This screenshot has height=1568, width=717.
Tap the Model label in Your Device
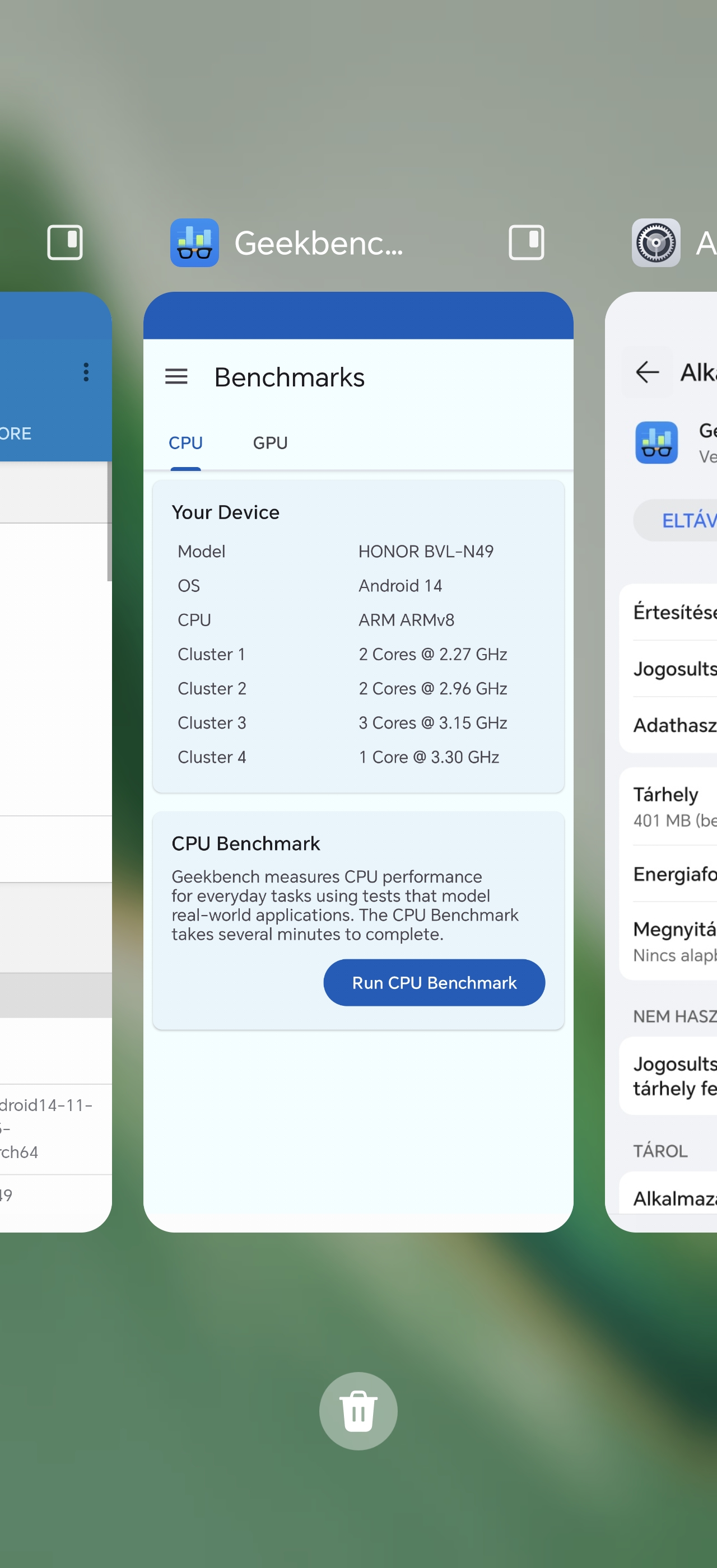[x=201, y=551]
